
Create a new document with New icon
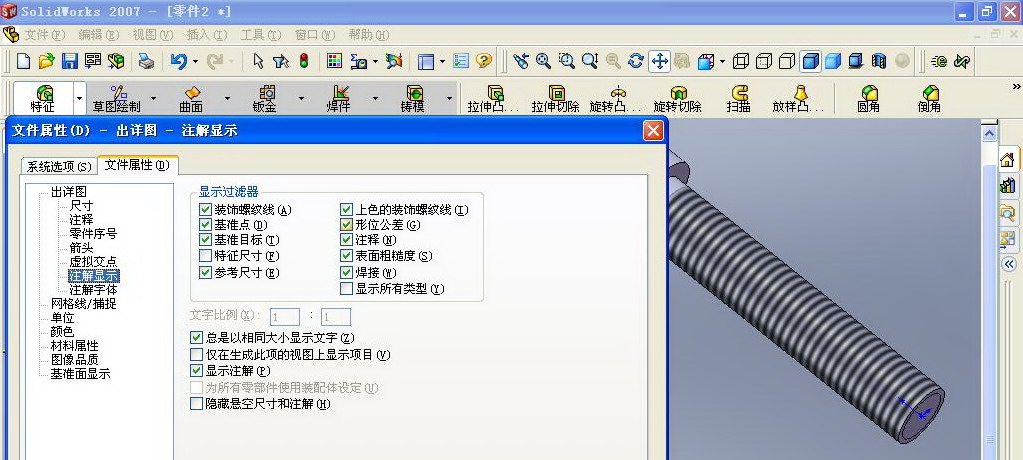tap(23, 61)
